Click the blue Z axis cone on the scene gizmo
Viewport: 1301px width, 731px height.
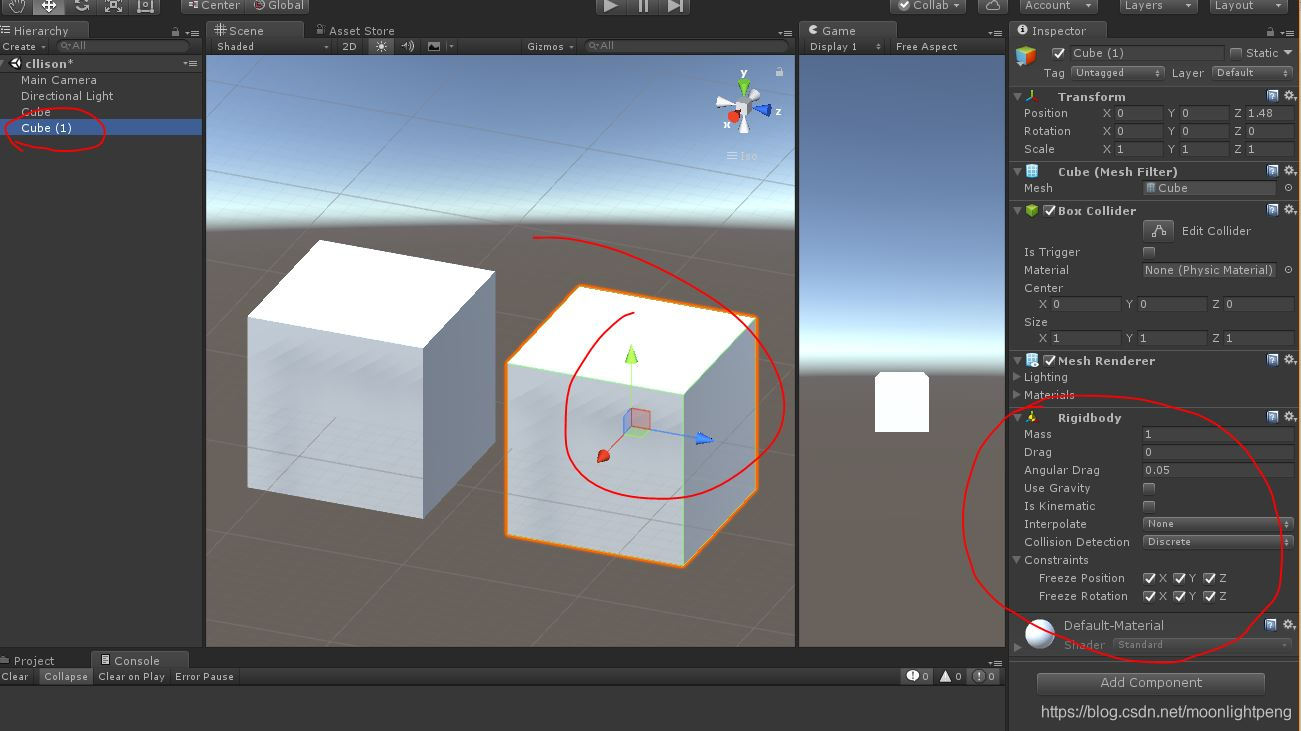click(x=764, y=110)
